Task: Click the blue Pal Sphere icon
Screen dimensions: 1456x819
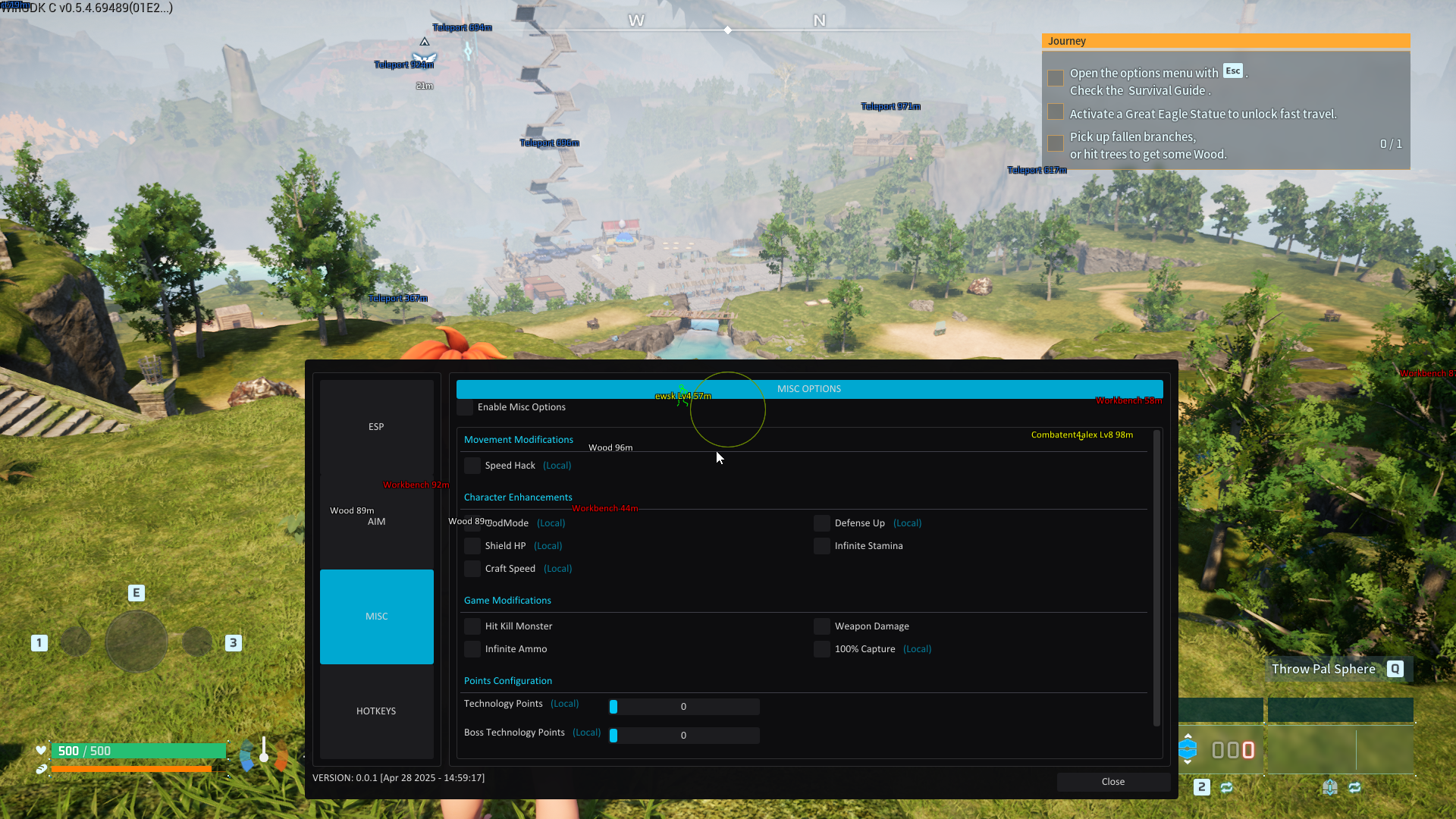Action: click(1188, 750)
